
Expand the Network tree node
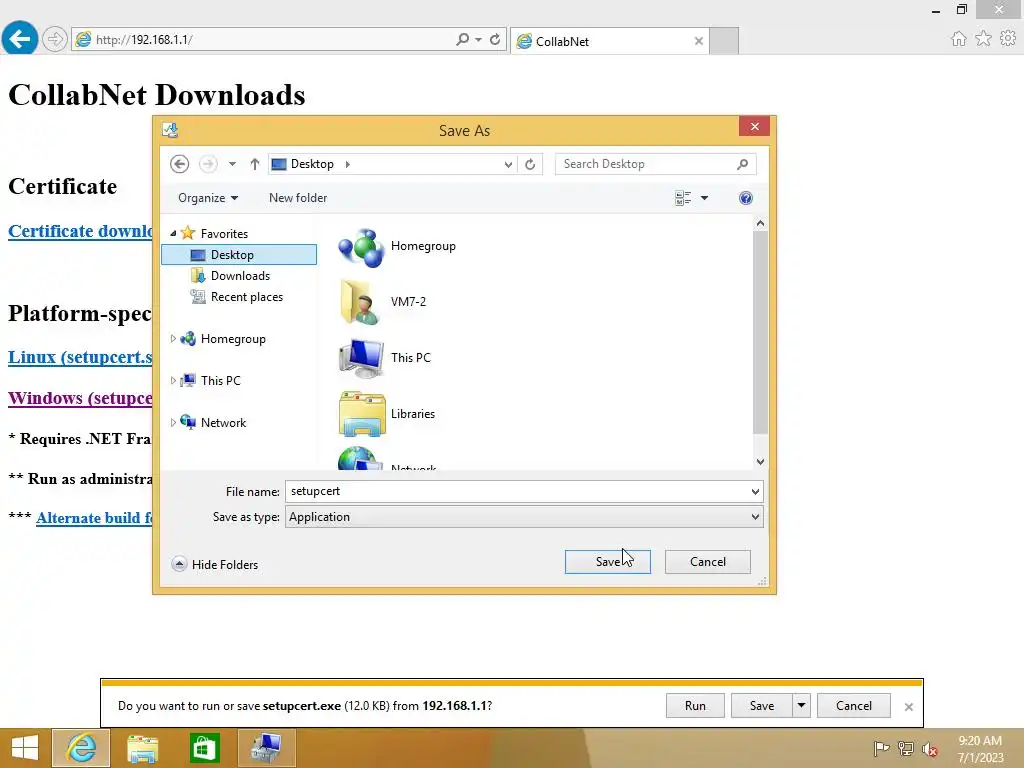pos(173,423)
